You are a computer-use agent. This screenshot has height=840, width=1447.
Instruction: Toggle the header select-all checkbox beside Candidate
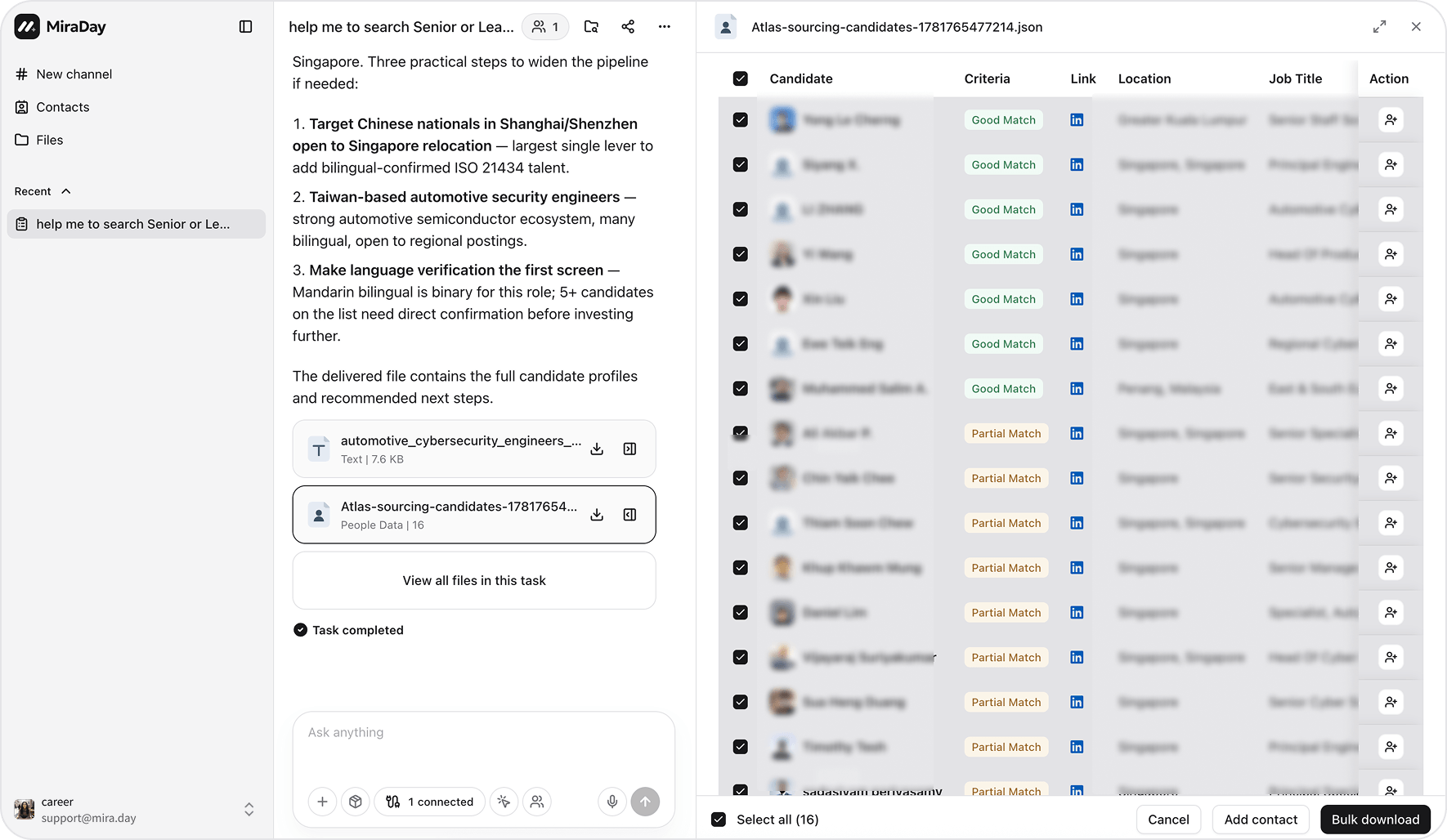click(741, 78)
